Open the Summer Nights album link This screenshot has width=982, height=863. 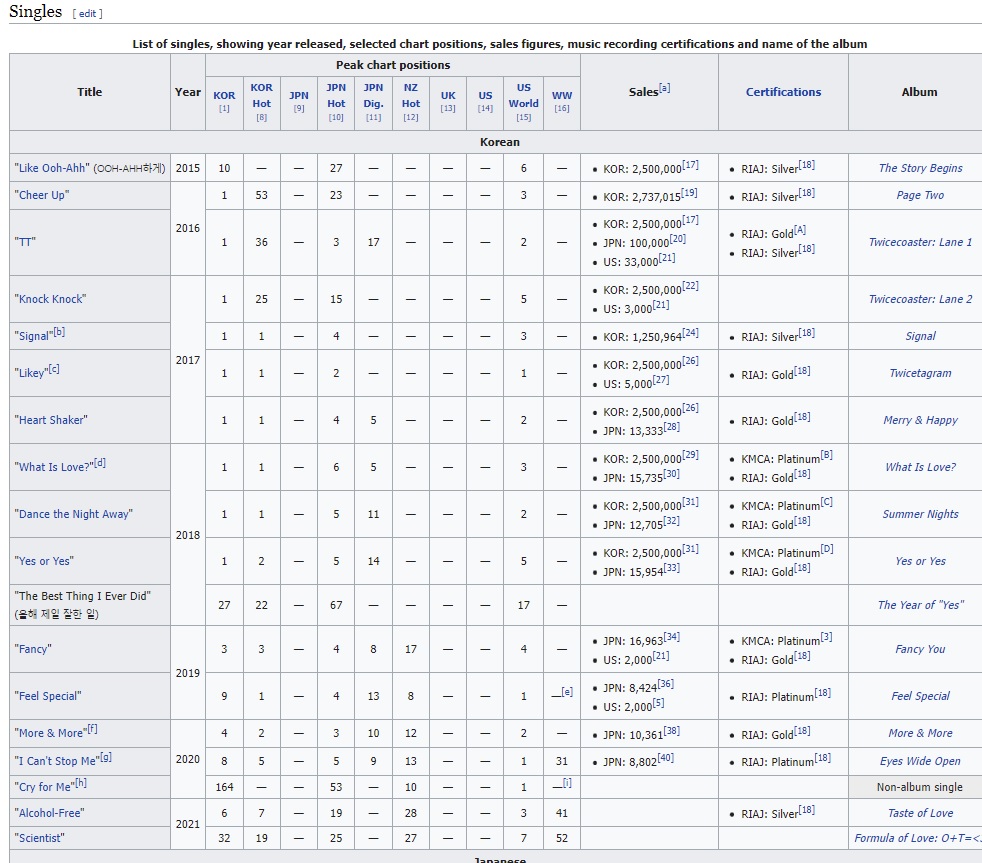920,514
